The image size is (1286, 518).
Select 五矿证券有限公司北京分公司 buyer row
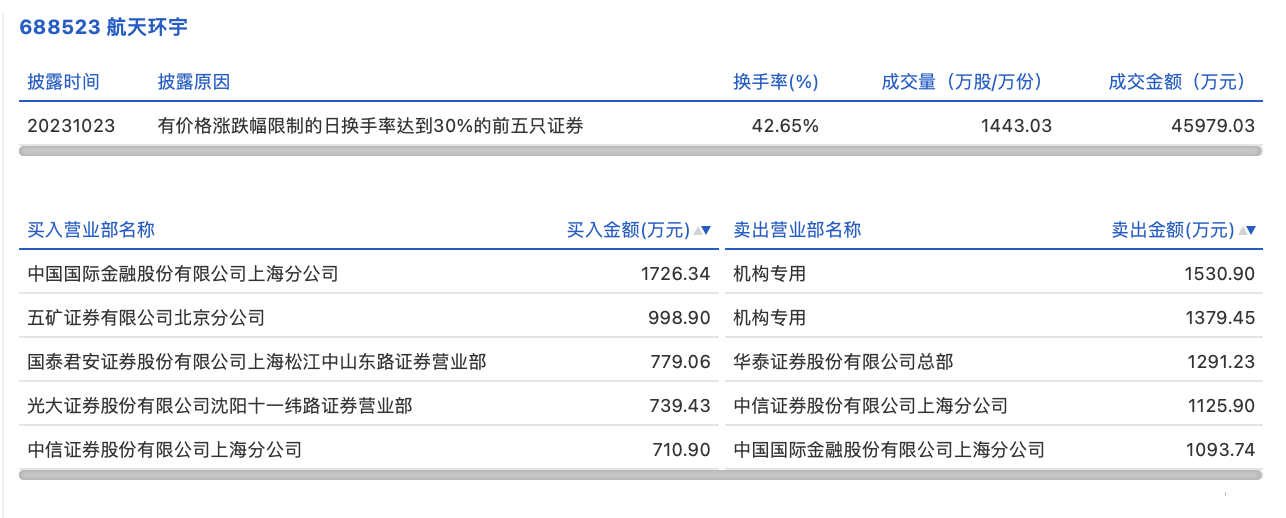click(146, 318)
